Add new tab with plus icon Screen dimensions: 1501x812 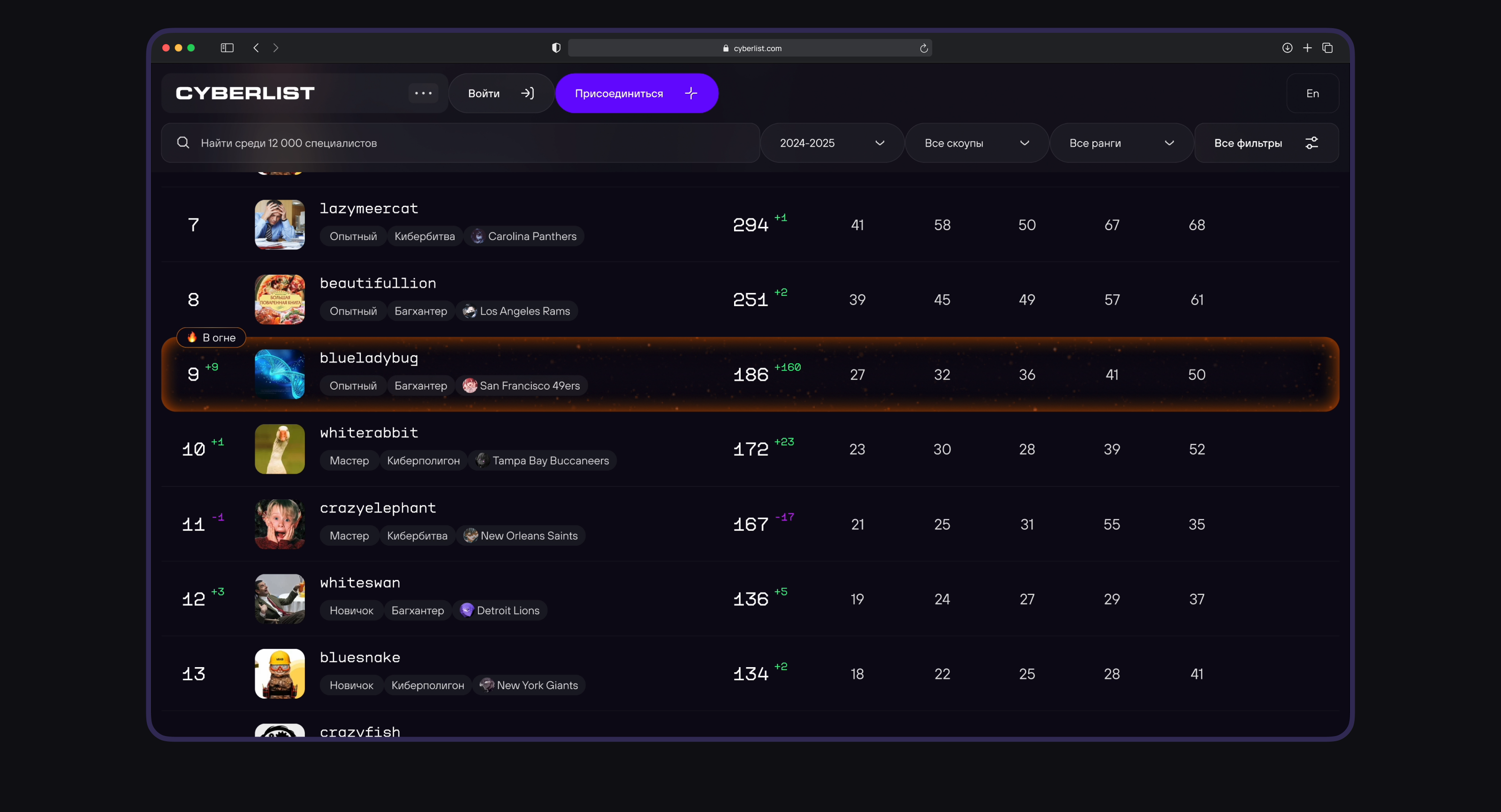pos(1308,48)
